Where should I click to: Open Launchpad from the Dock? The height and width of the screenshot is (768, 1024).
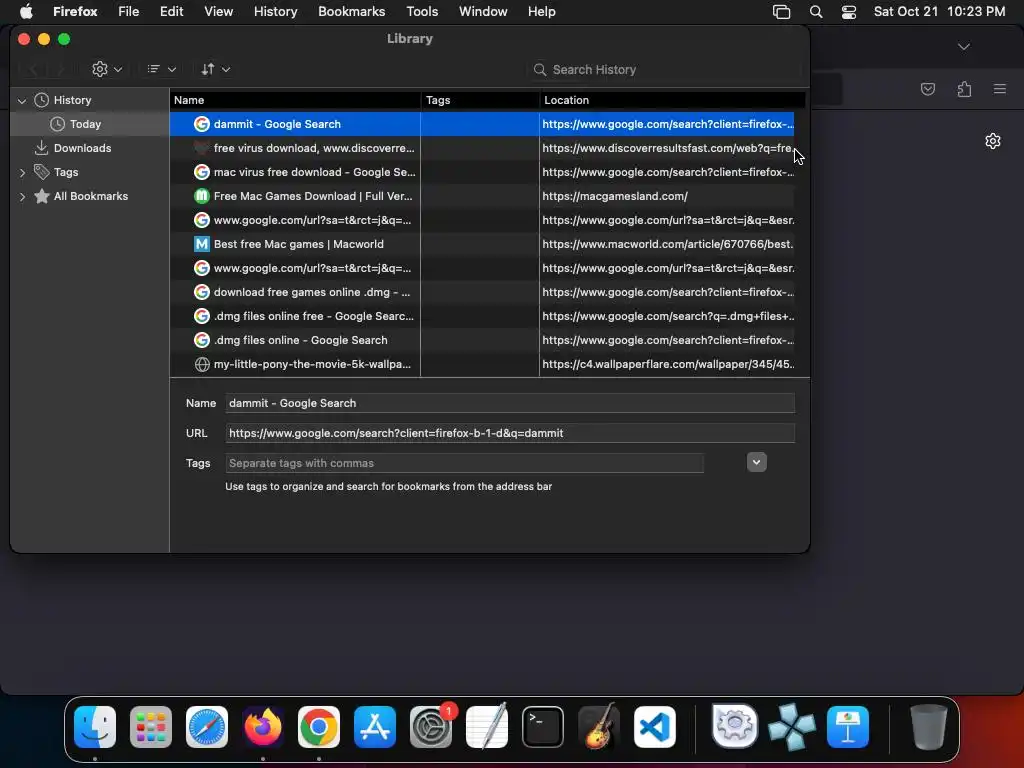coord(151,727)
